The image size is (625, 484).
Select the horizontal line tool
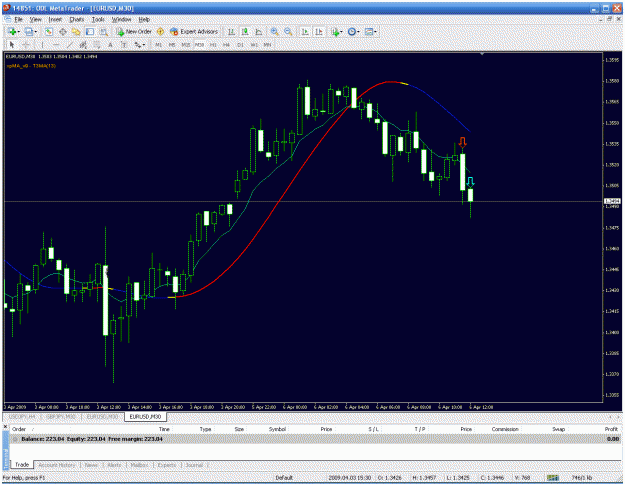tap(56, 45)
